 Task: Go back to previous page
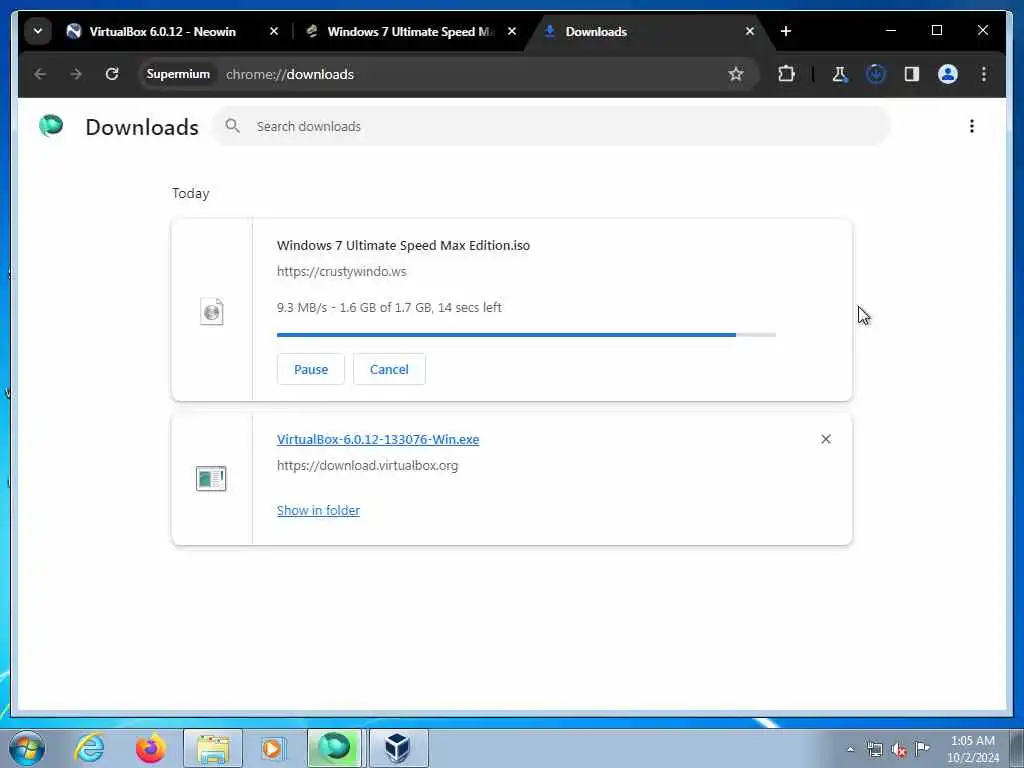tap(40, 74)
